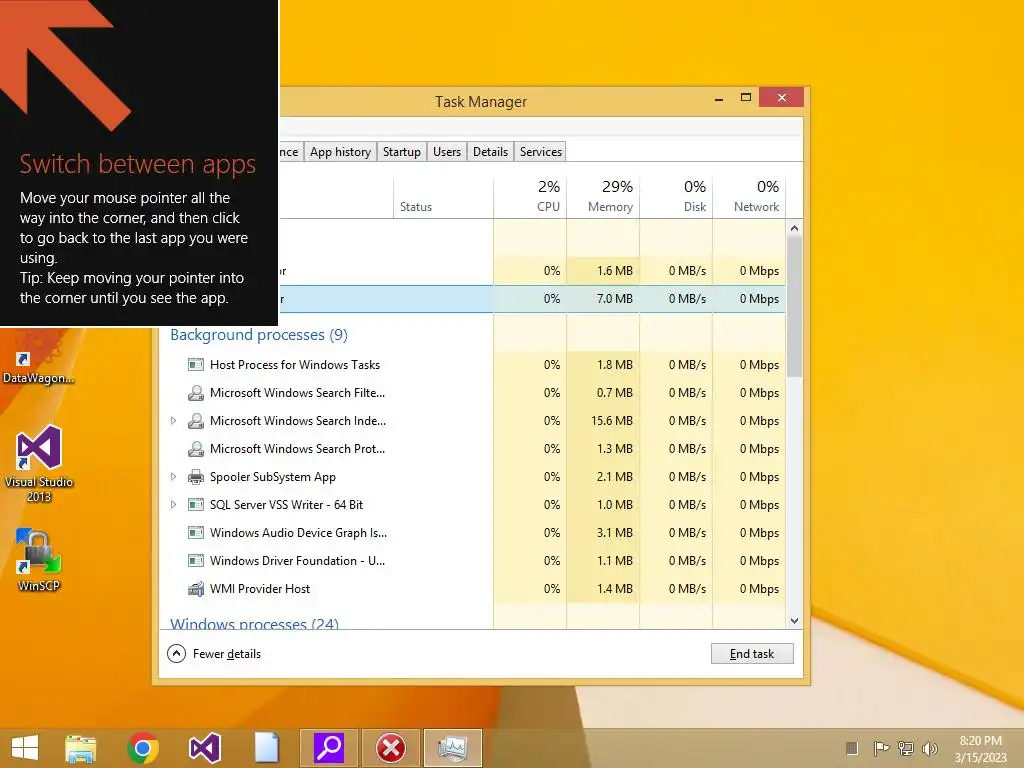Expand the Microsoft Windows Search Indexer row
The width and height of the screenshot is (1024, 768).
click(173, 421)
